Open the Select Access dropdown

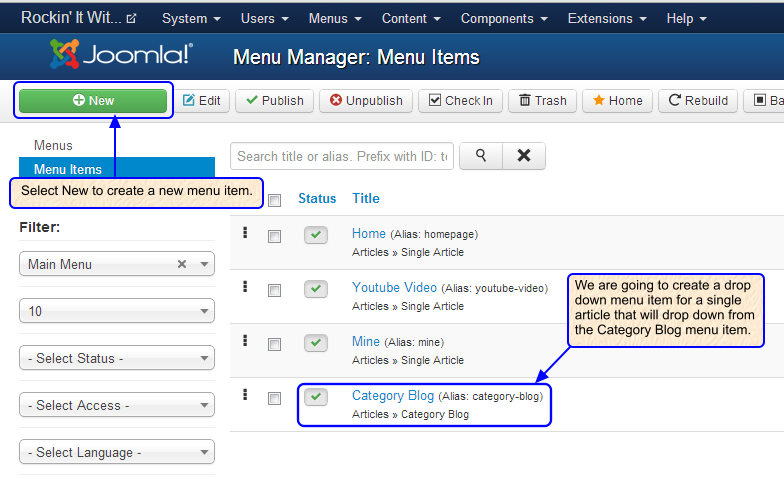[117, 405]
